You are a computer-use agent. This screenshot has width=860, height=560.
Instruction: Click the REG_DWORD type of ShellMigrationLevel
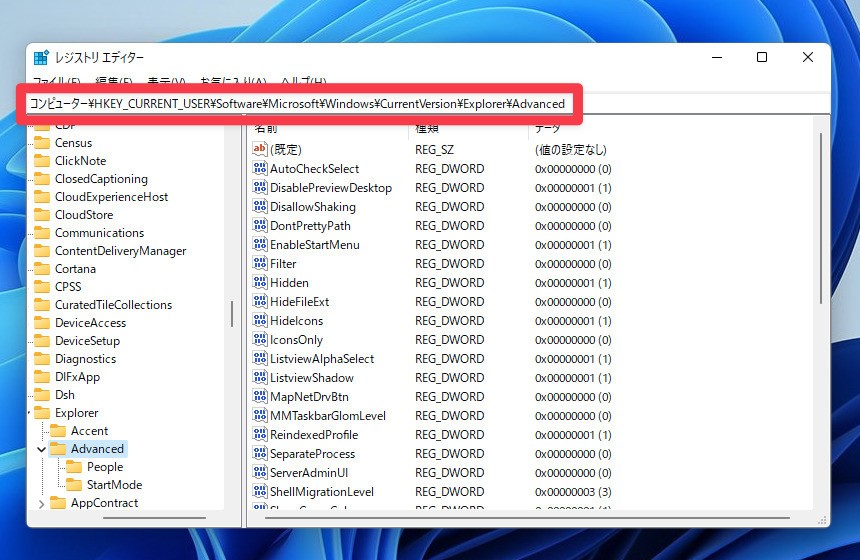click(x=449, y=492)
